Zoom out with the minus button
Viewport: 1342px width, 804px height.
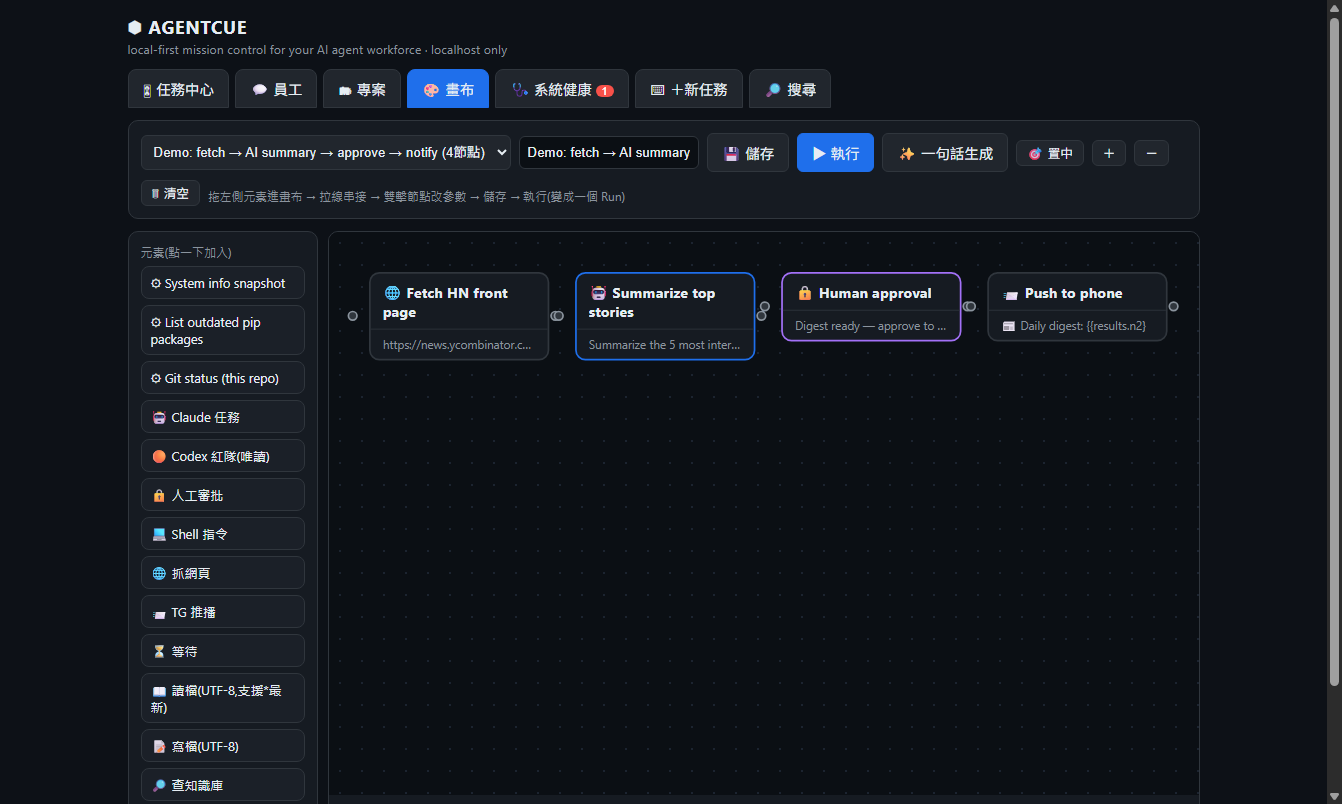coord(1151,153)
